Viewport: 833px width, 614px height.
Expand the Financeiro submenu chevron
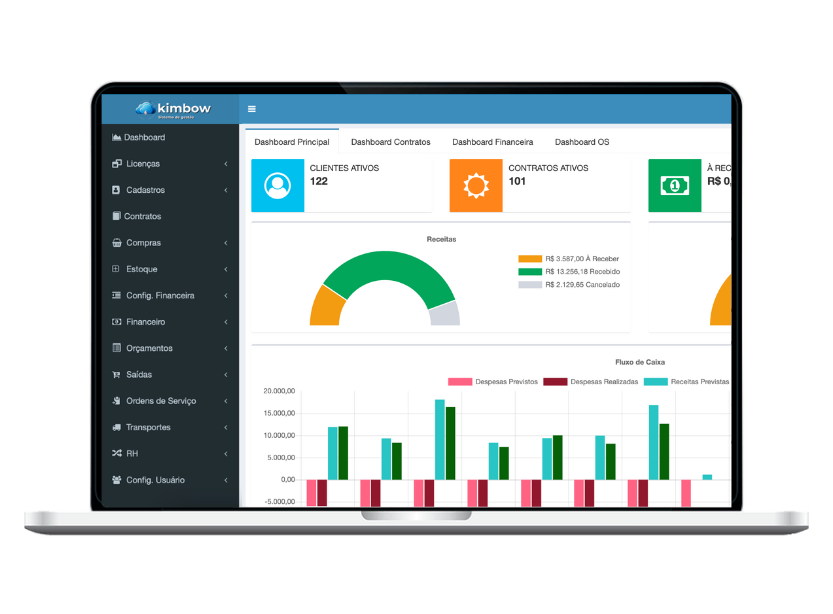click(226, 322)
